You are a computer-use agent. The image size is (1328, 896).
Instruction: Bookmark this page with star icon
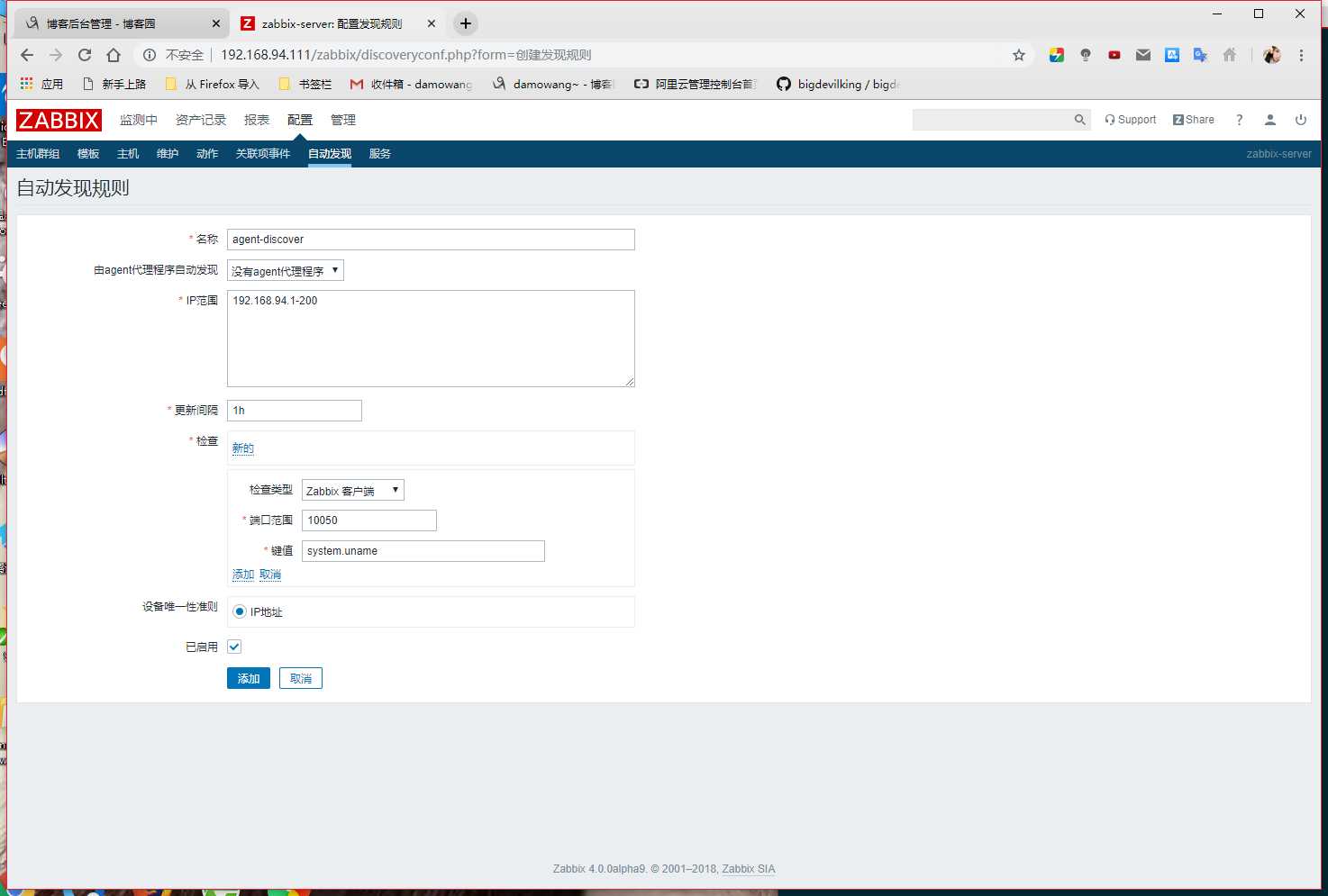point(1019,55)
